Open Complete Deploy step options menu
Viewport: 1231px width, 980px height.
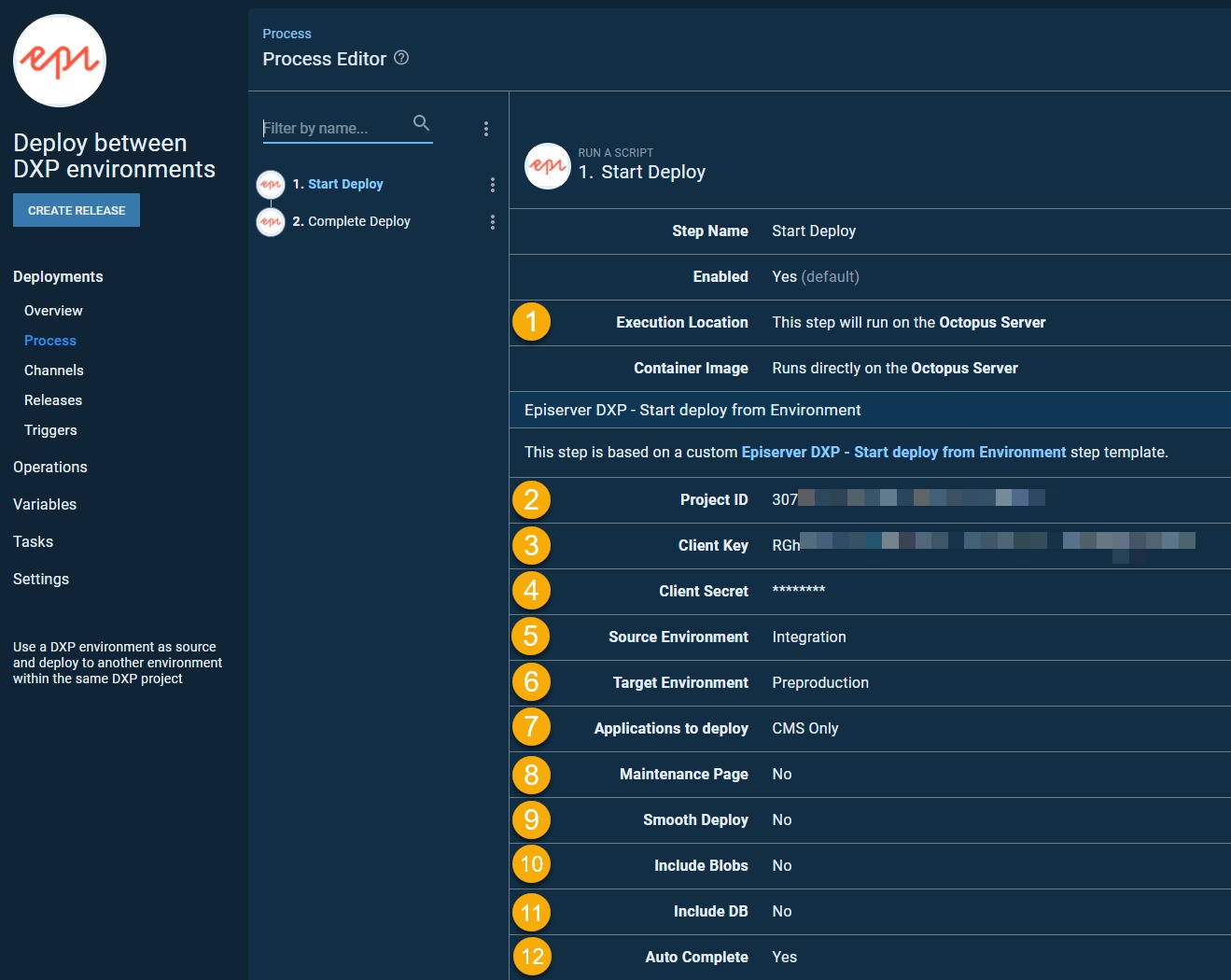coord(492,222)
